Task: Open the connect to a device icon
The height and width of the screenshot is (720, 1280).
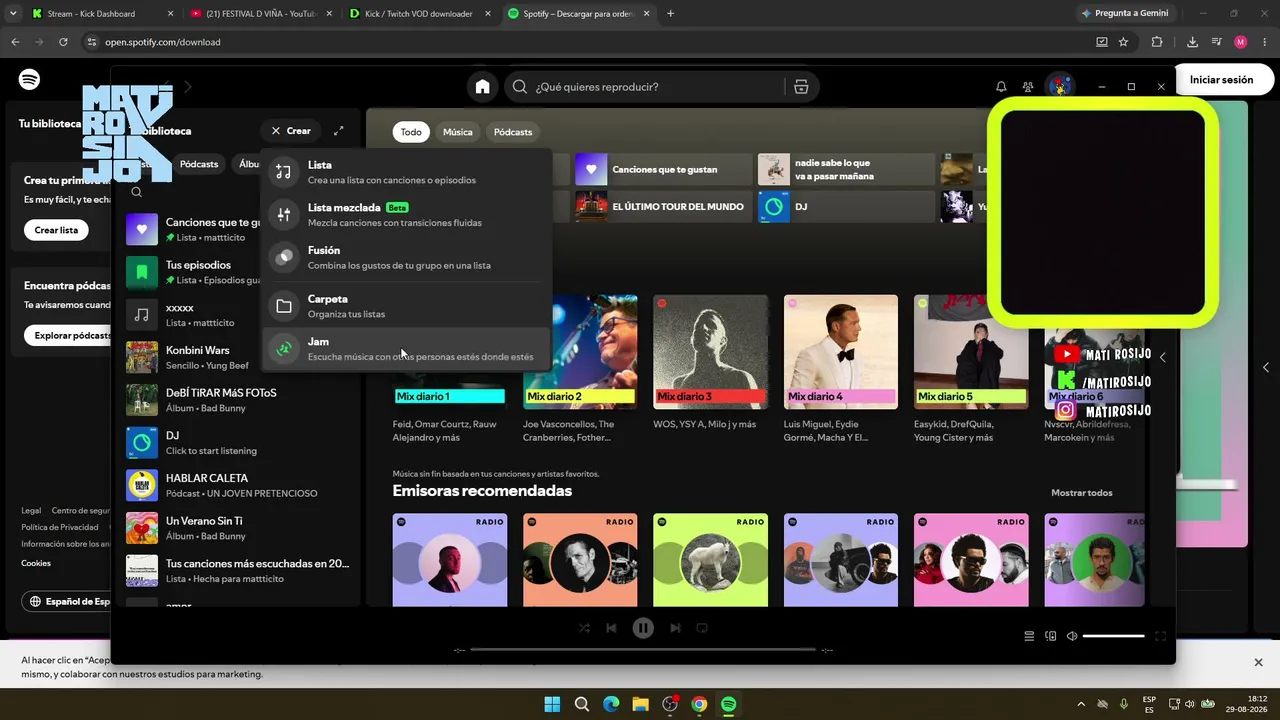Action: [x=1051, y=636]
